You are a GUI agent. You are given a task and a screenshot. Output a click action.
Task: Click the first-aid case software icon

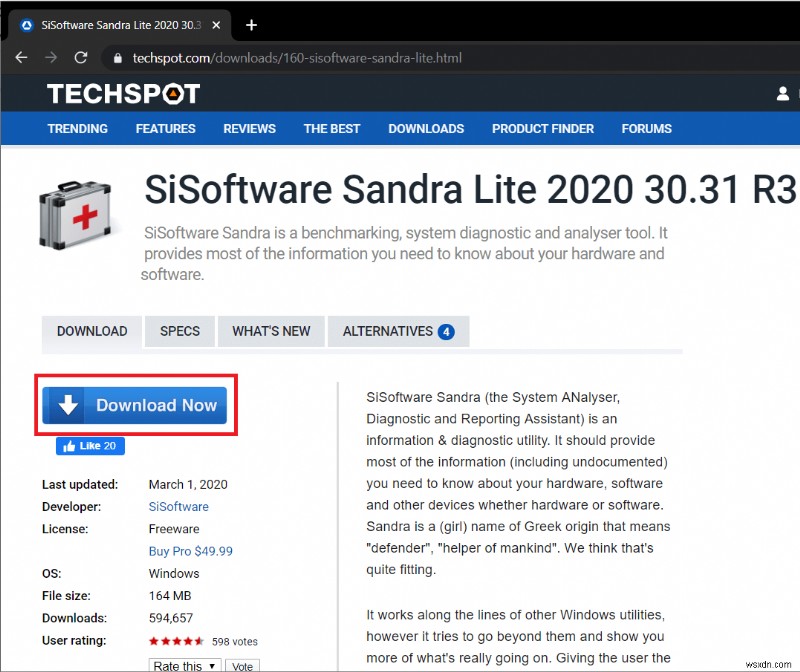(x=76, y=215)
